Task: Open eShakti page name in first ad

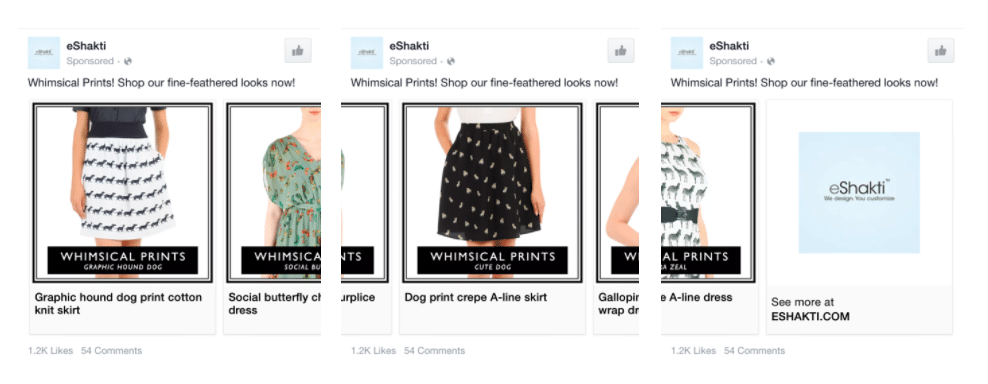Action: click(86, 46)
